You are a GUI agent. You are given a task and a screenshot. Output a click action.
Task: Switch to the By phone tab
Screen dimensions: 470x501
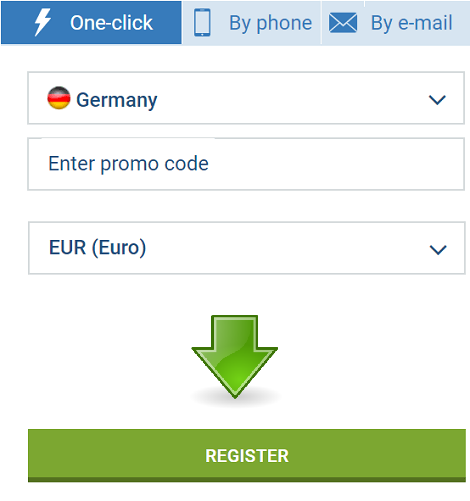tap(252, 23)
